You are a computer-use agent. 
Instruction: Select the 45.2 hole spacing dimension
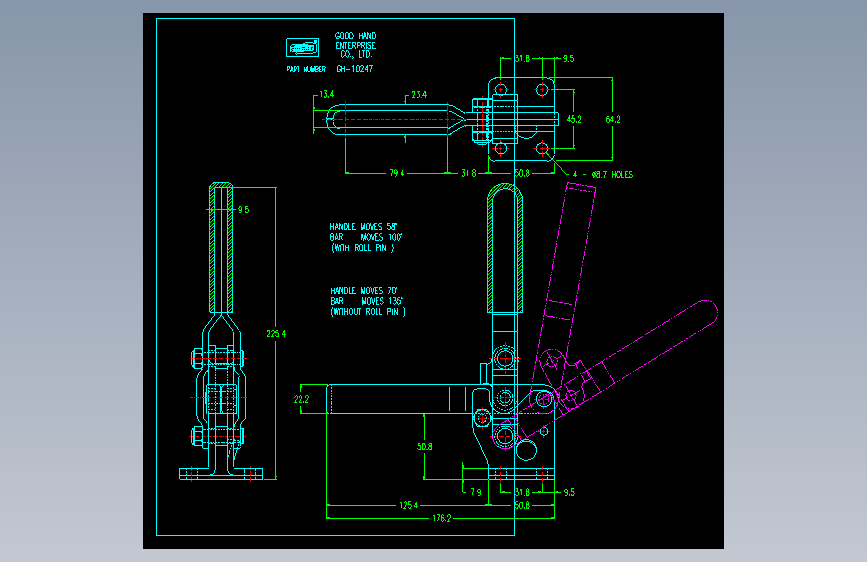pyautogui.click(x=574, y=119)
